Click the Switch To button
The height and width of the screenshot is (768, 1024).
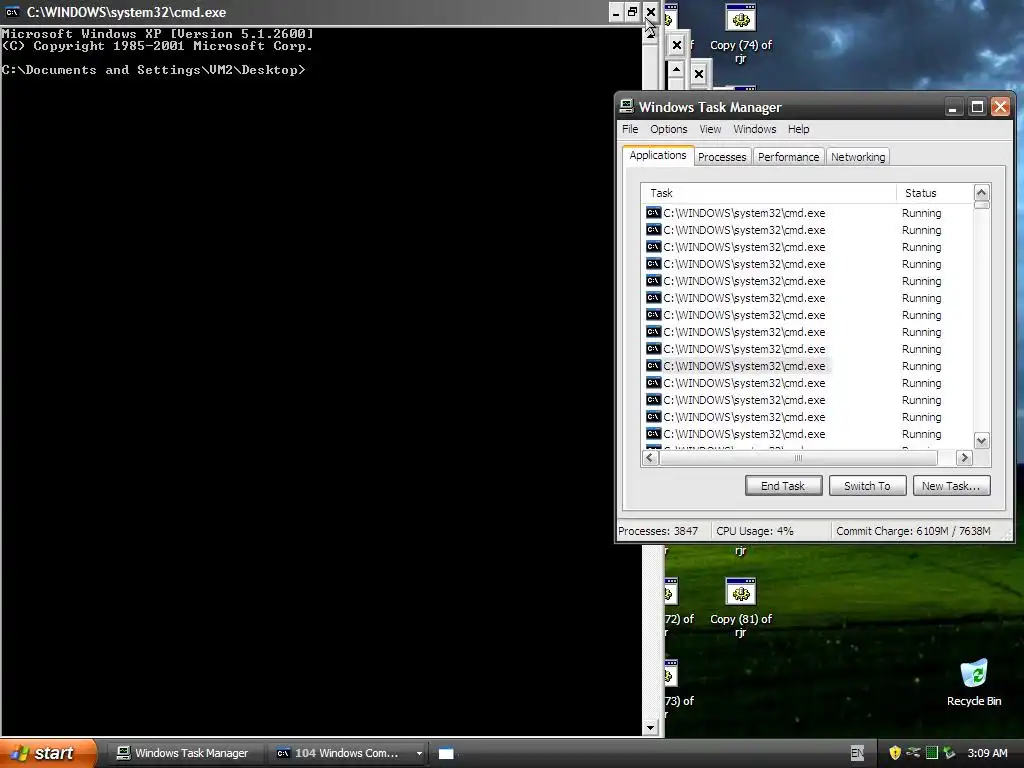[867, 486]
